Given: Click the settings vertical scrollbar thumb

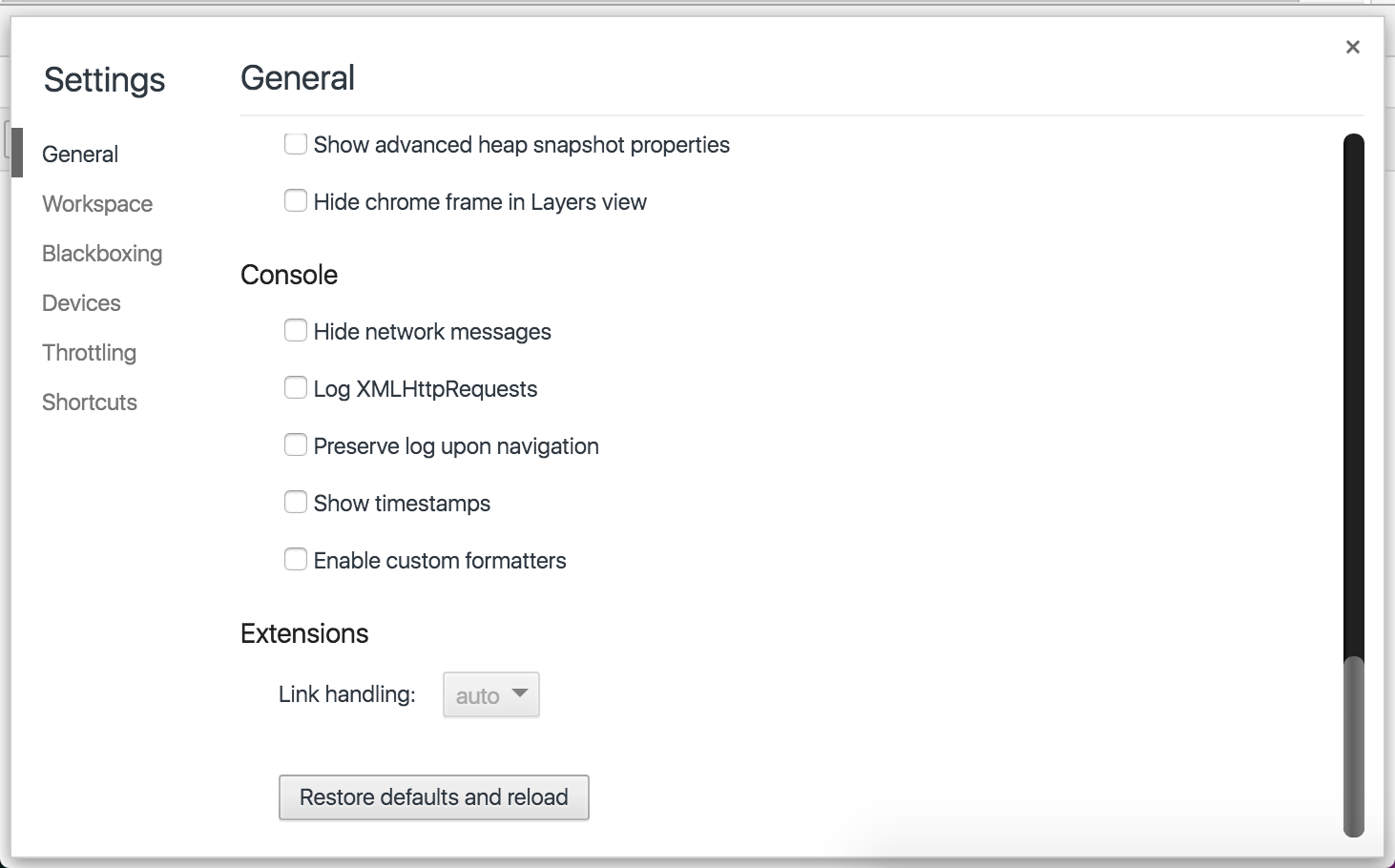Looking at the screenshot, I should pos(1353,747).
